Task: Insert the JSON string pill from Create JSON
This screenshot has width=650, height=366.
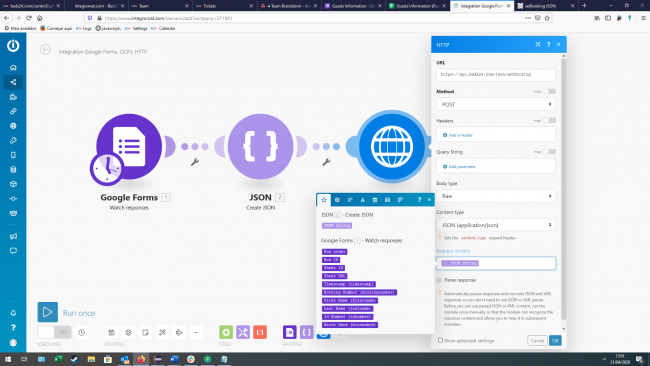Action: (337, 225)
